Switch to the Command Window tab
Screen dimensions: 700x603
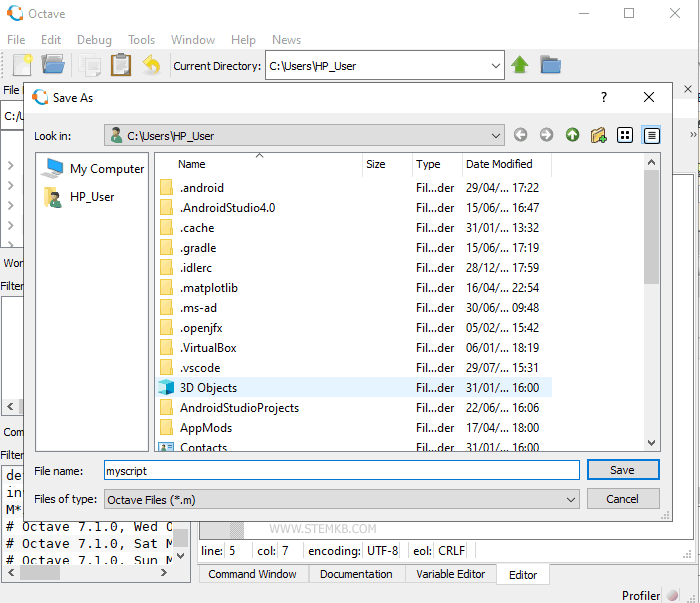[x=252, y=574]
